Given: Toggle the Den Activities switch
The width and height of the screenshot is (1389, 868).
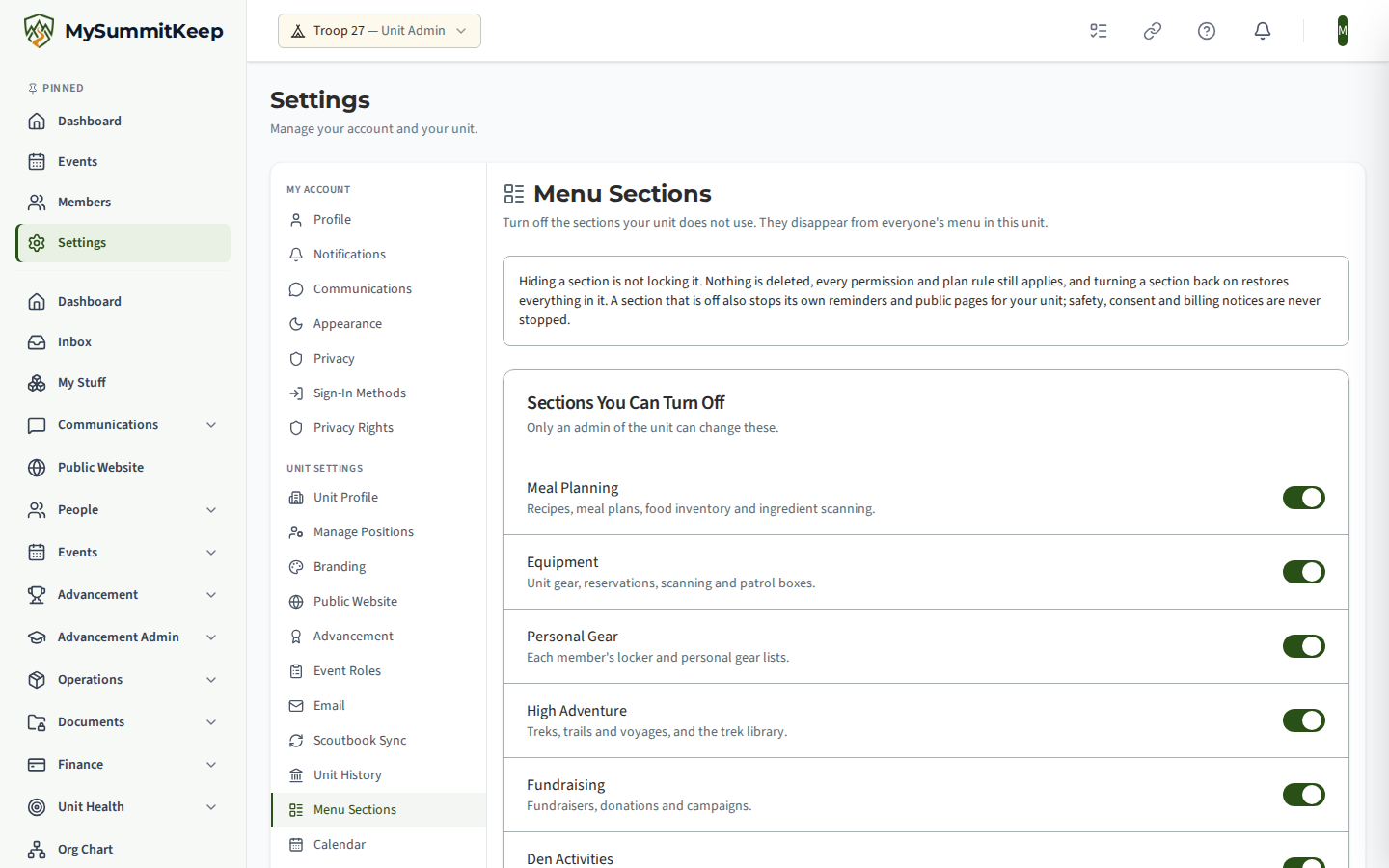Looking at the screenshot, I should pyautogui.click(x=1304, y=862).
